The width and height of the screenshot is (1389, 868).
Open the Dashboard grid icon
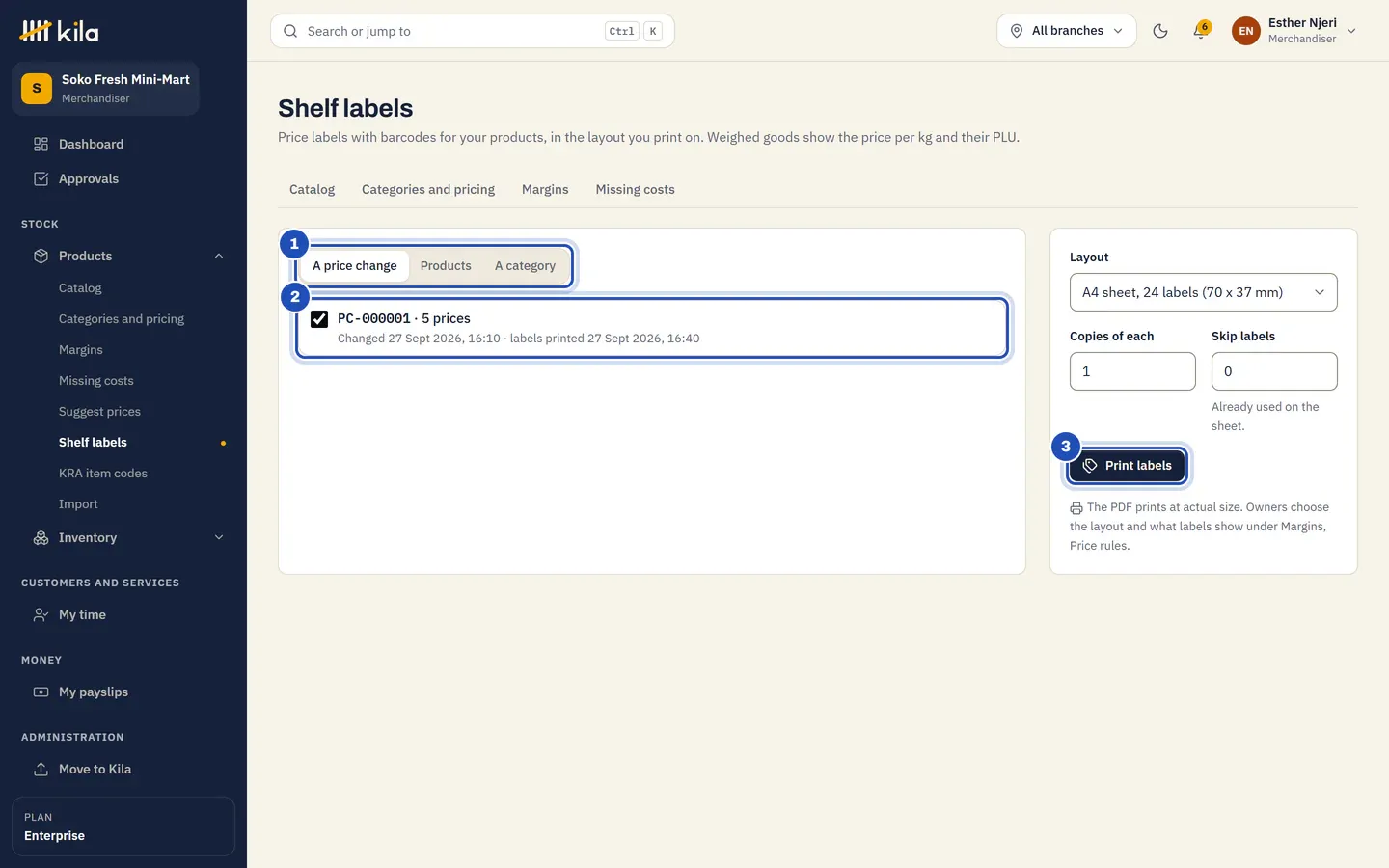click(x=41, y=144)
